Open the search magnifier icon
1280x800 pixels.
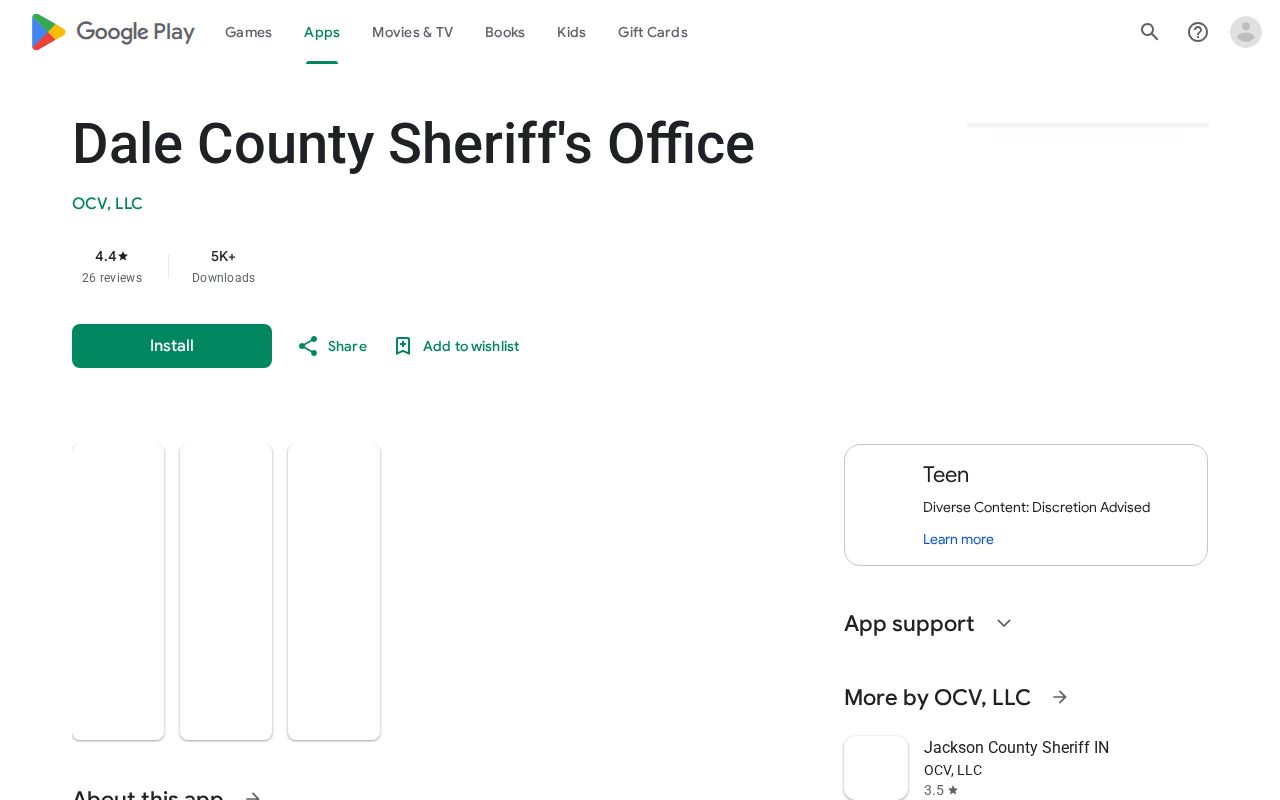pos(1150,32)
